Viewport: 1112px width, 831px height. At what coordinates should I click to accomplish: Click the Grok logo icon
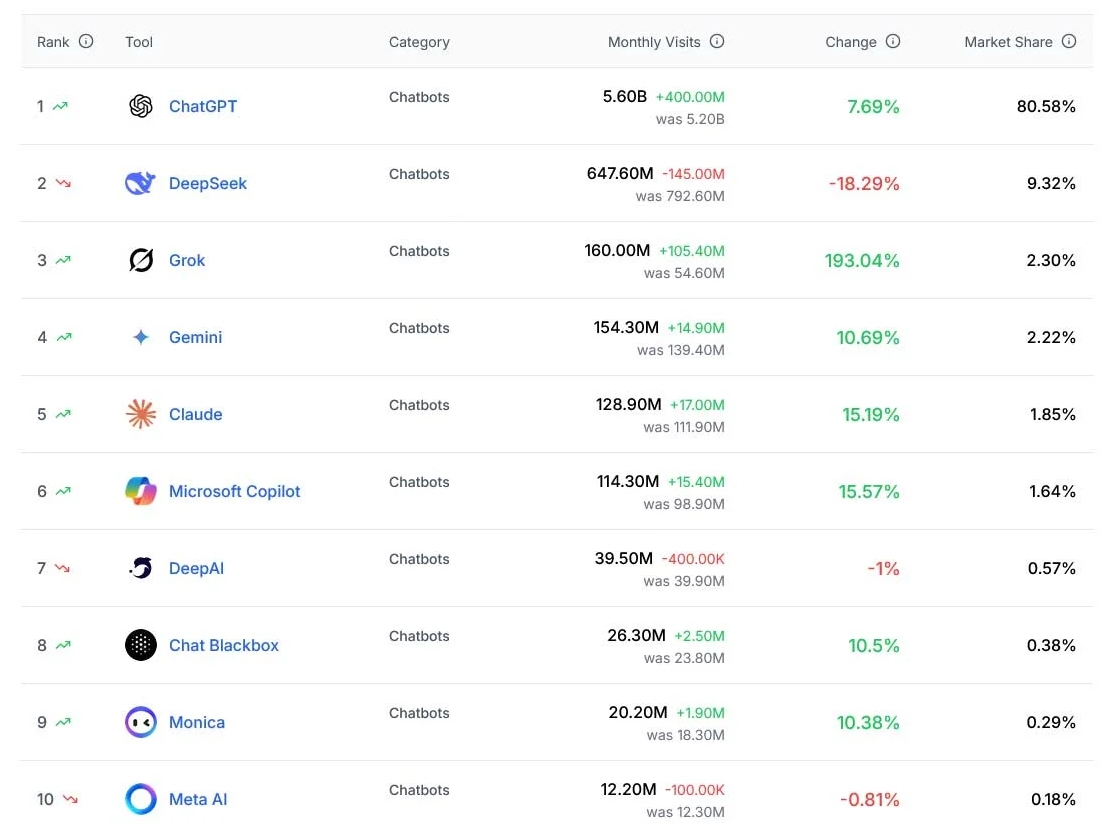(x=141, y=260)
